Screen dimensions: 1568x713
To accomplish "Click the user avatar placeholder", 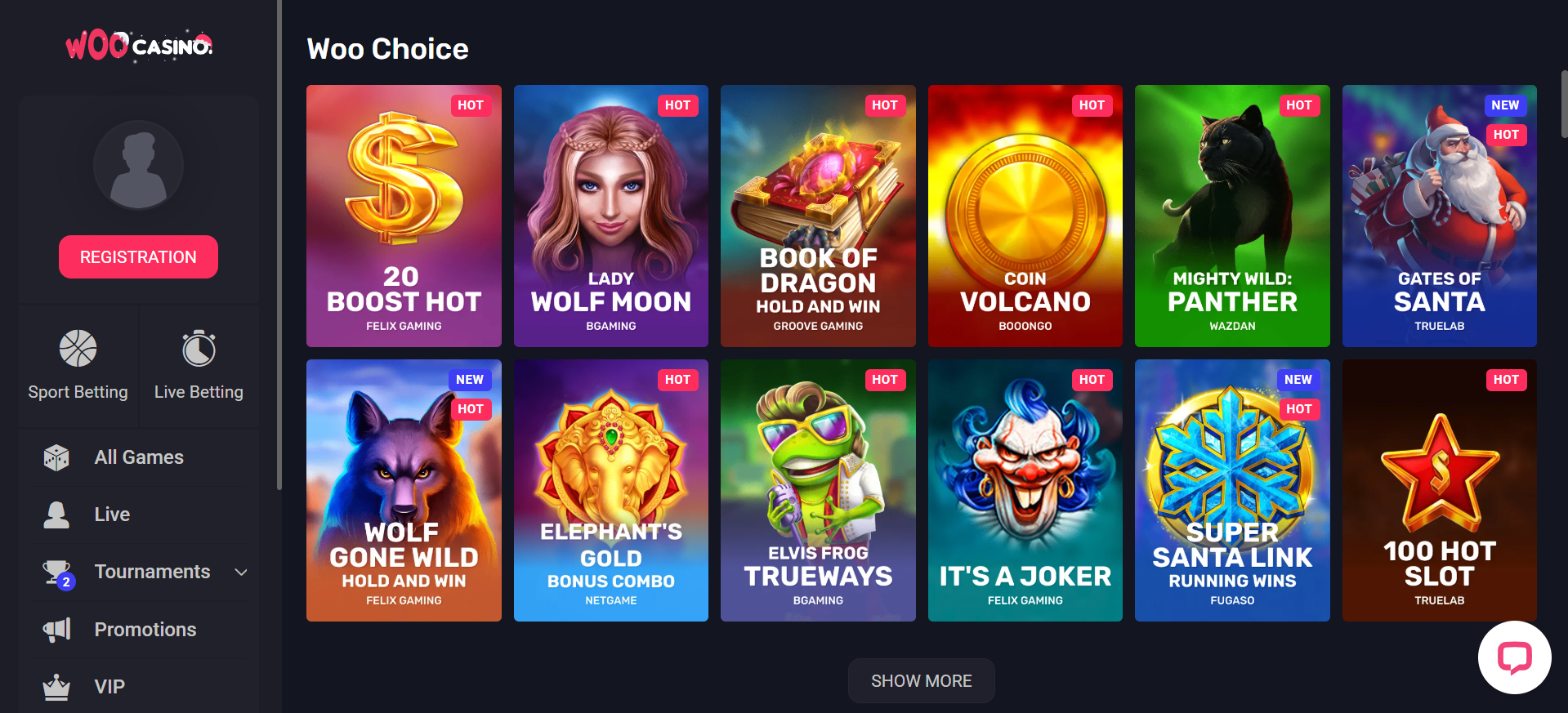I will click(x=138, y=166).
